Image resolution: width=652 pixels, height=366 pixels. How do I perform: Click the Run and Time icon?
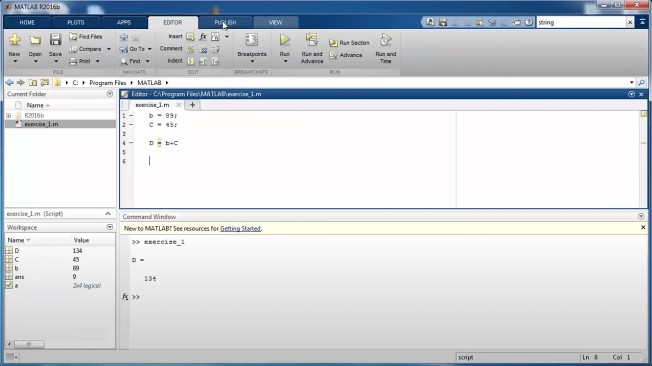tap(385, 40)
